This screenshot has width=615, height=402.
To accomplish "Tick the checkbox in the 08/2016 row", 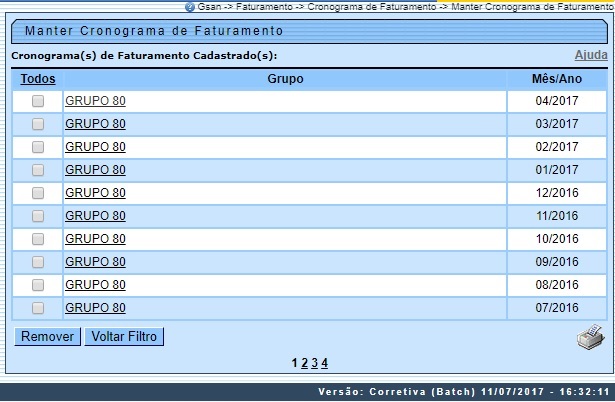I will point(38,285).
